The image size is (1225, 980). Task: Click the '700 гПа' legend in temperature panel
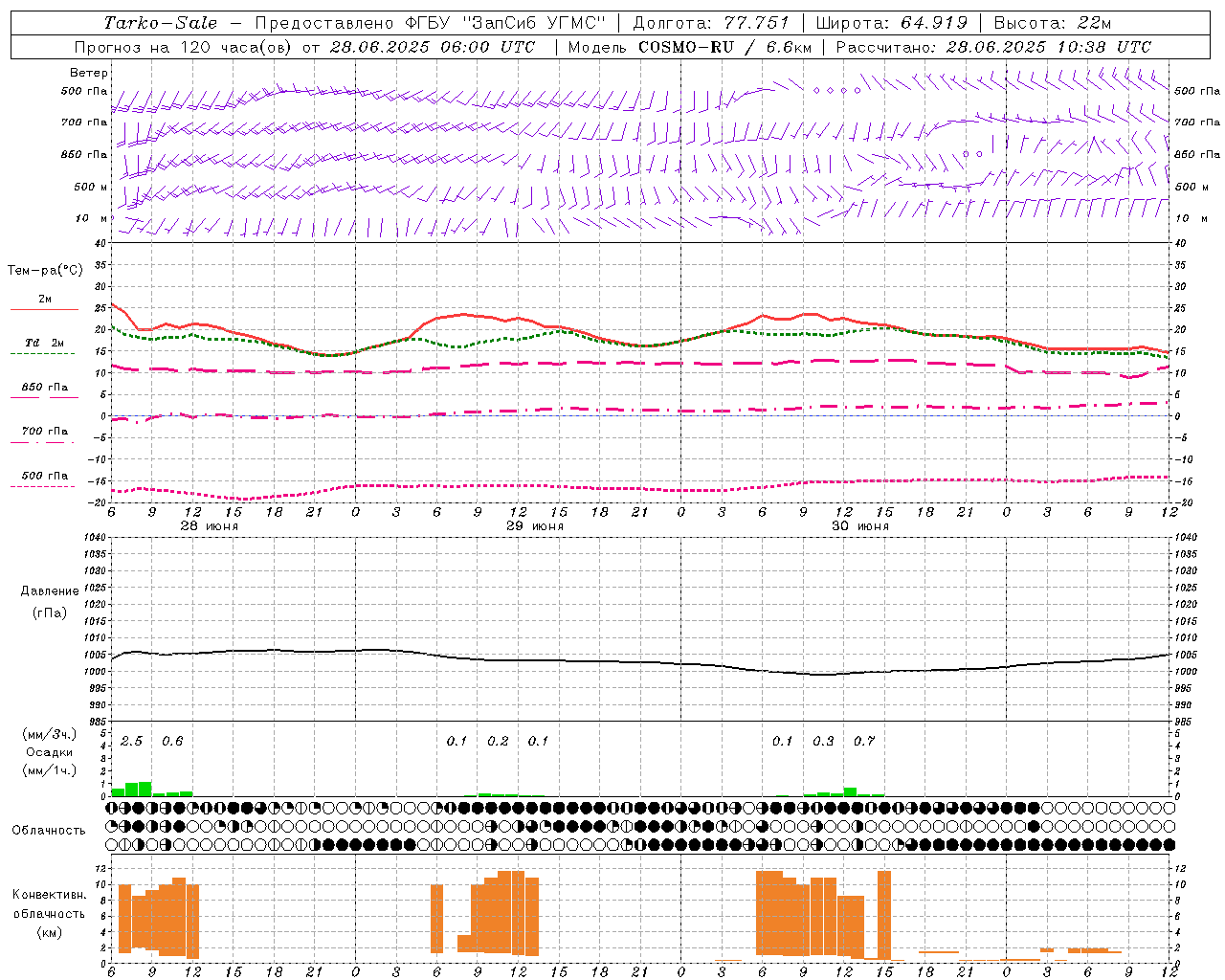coord(45,432)
